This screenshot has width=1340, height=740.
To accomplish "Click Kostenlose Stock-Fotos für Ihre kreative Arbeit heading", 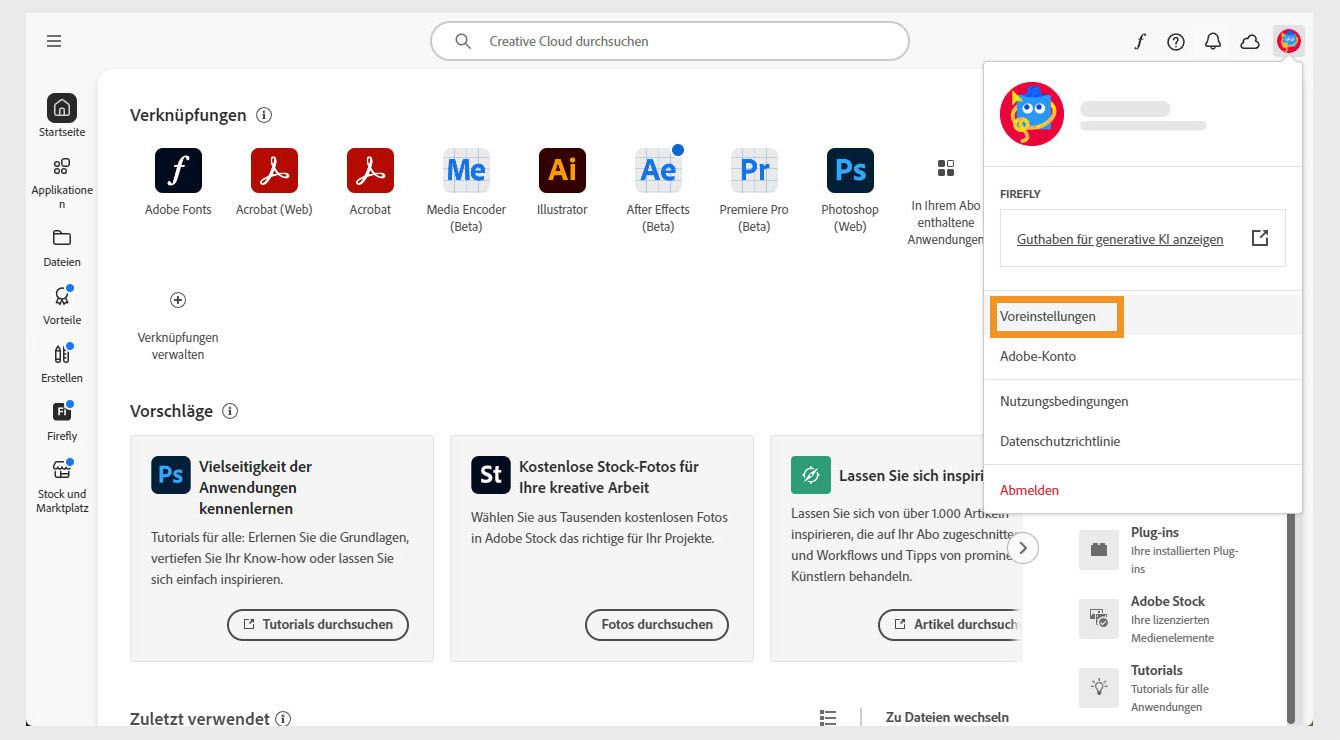I will point(609,477).
